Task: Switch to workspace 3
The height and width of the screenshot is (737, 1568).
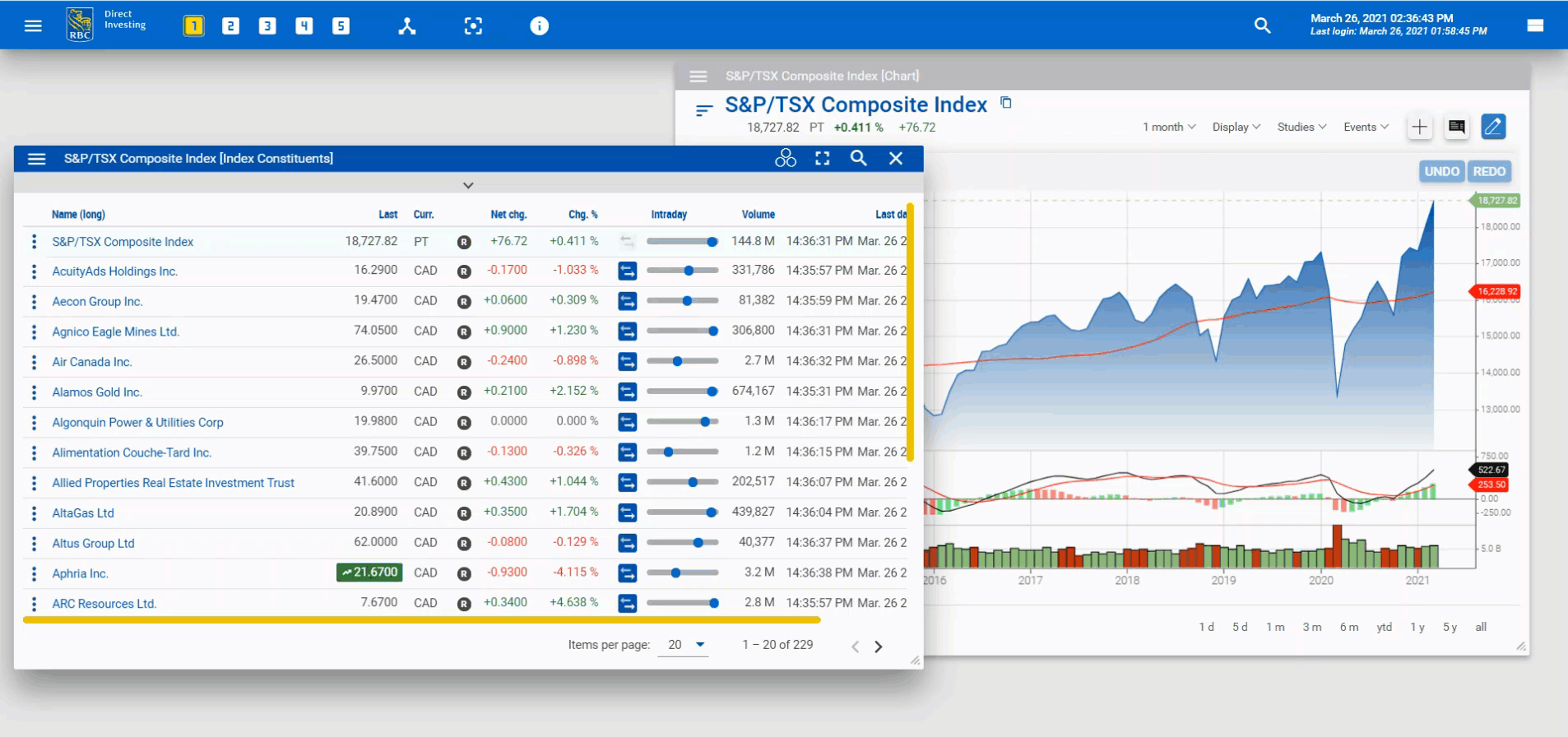Action: (x=267, y=26)
